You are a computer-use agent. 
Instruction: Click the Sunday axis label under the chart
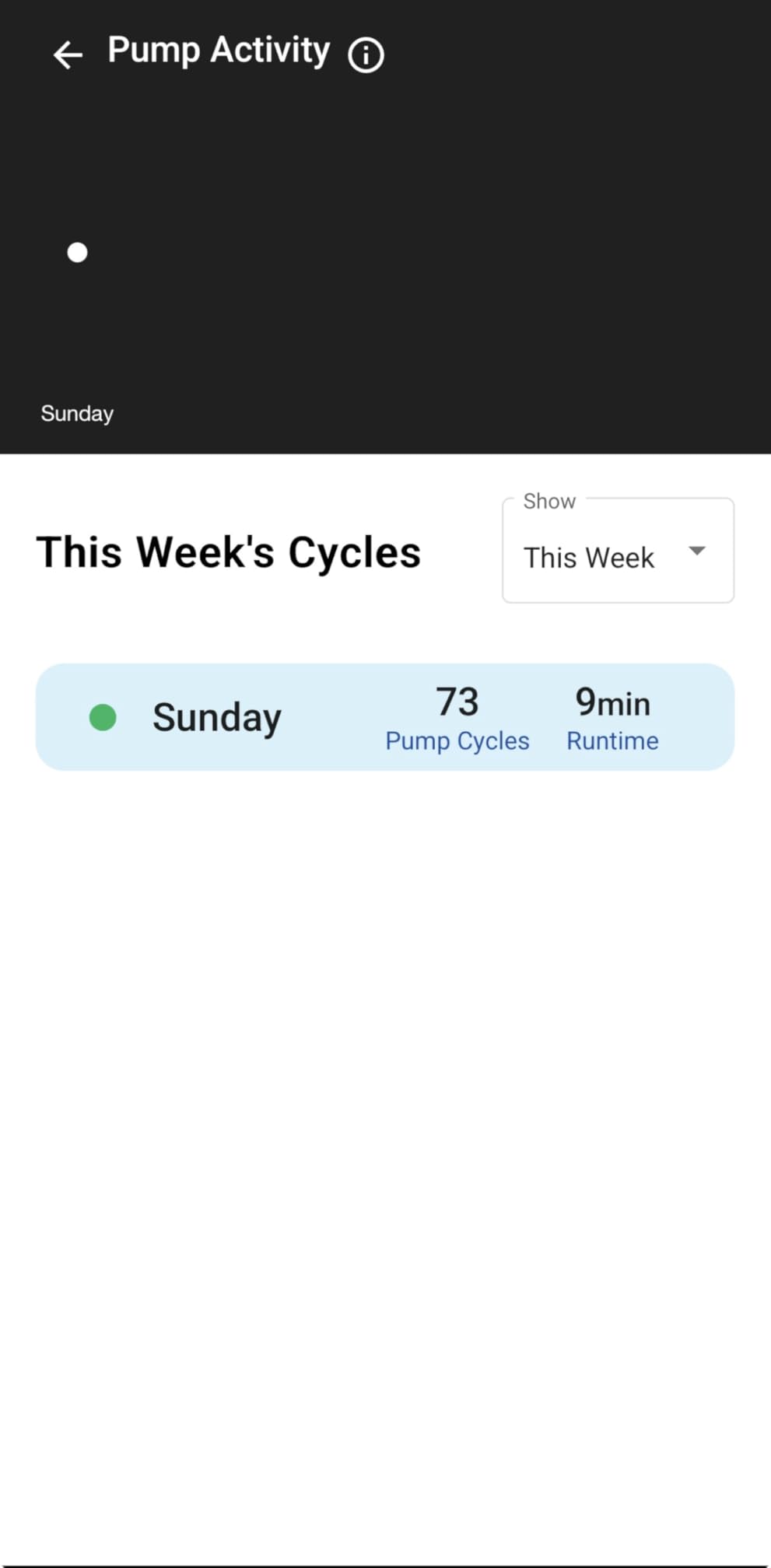point(77,414)
